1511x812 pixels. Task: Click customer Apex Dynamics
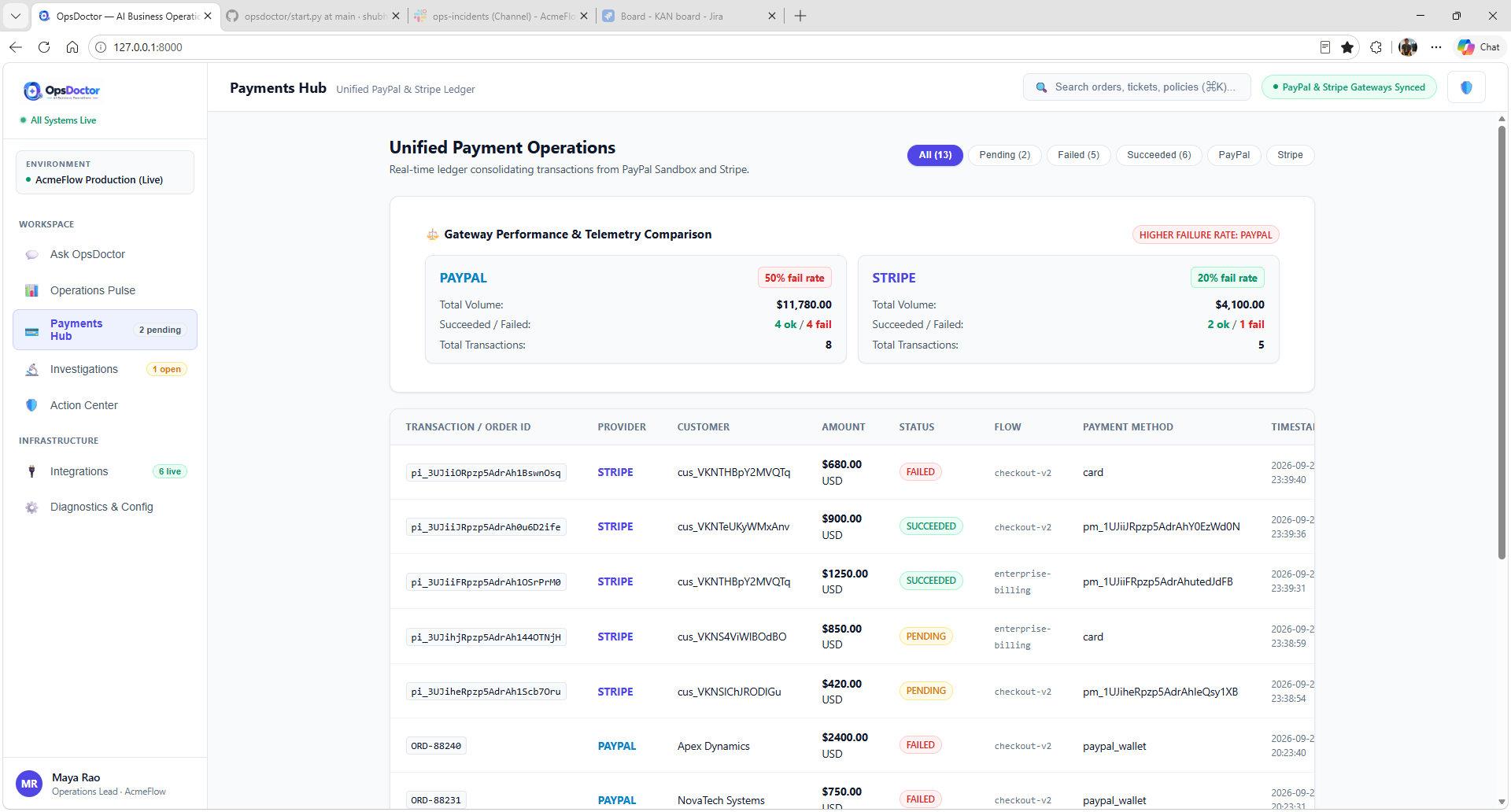[x=713, y=746]
